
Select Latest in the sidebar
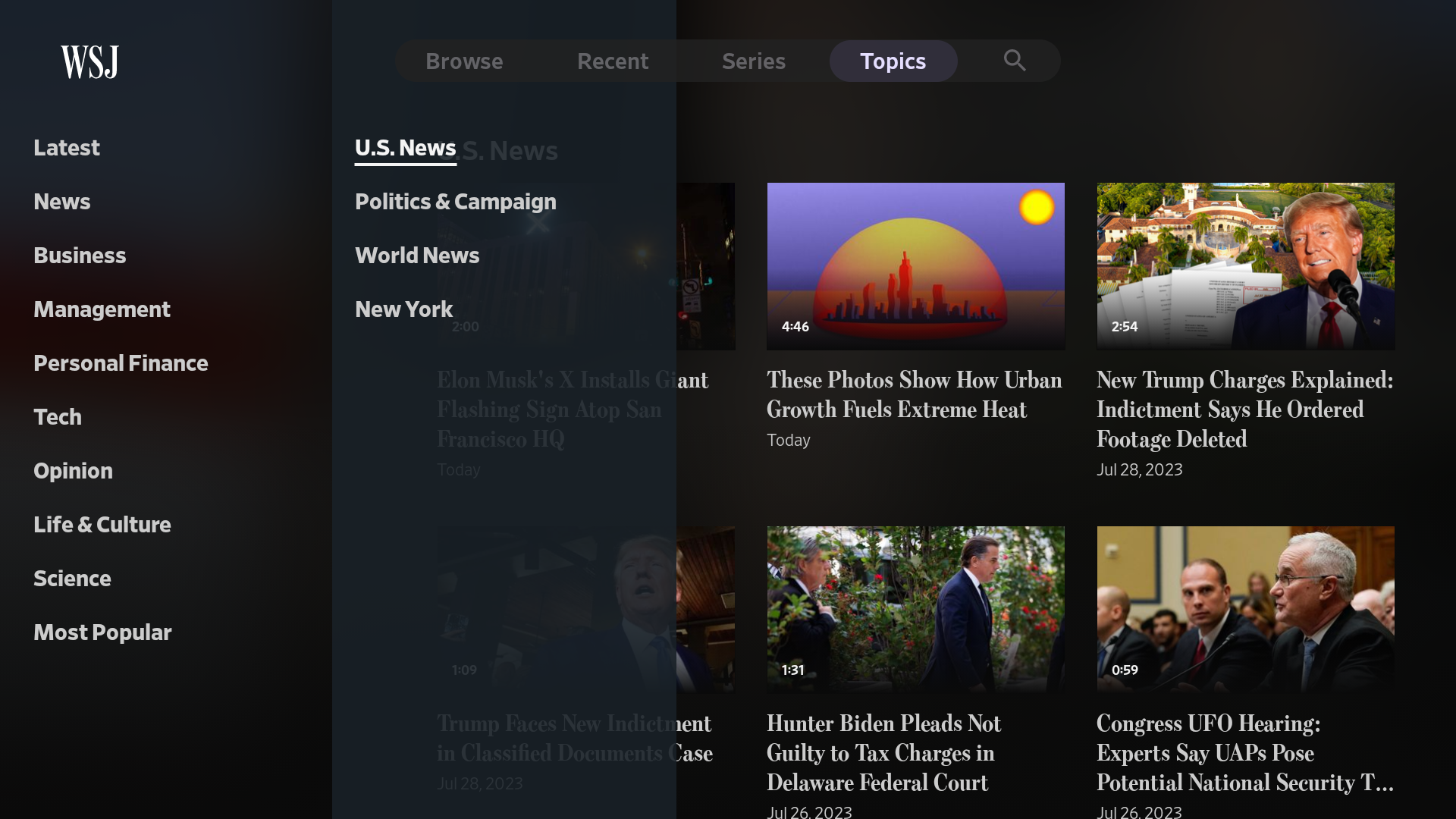(67, 147)
